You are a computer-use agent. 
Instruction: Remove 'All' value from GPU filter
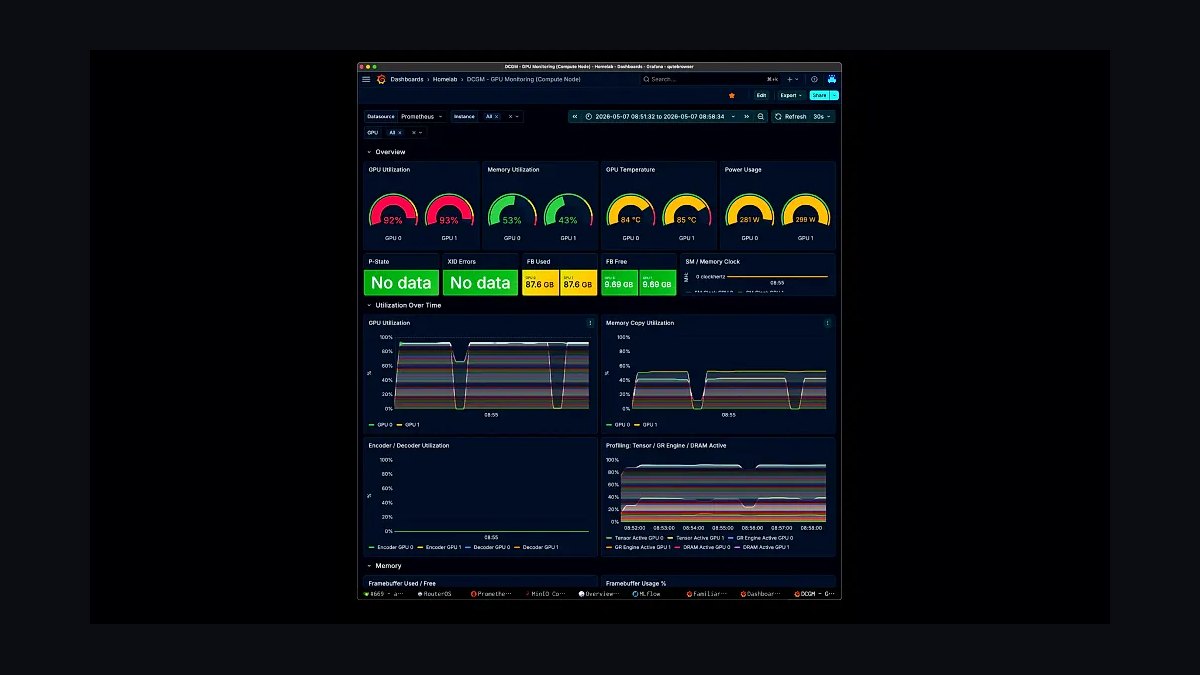[x=400, y=132]
